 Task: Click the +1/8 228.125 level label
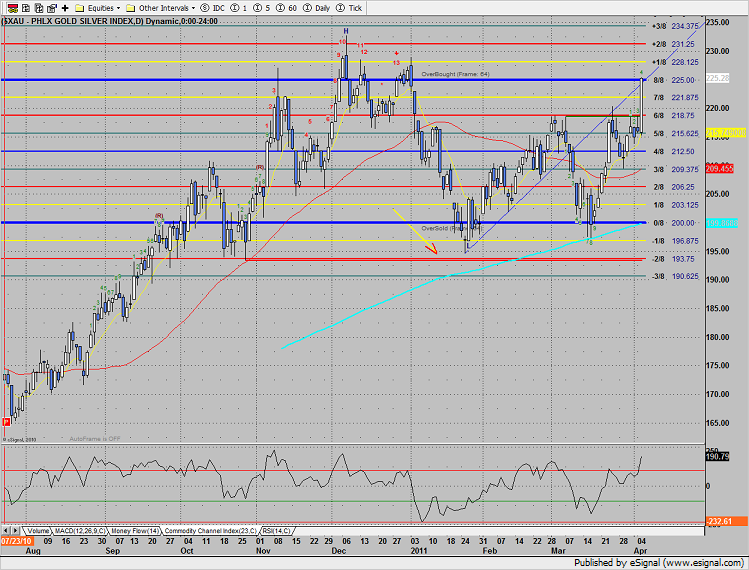675,62
